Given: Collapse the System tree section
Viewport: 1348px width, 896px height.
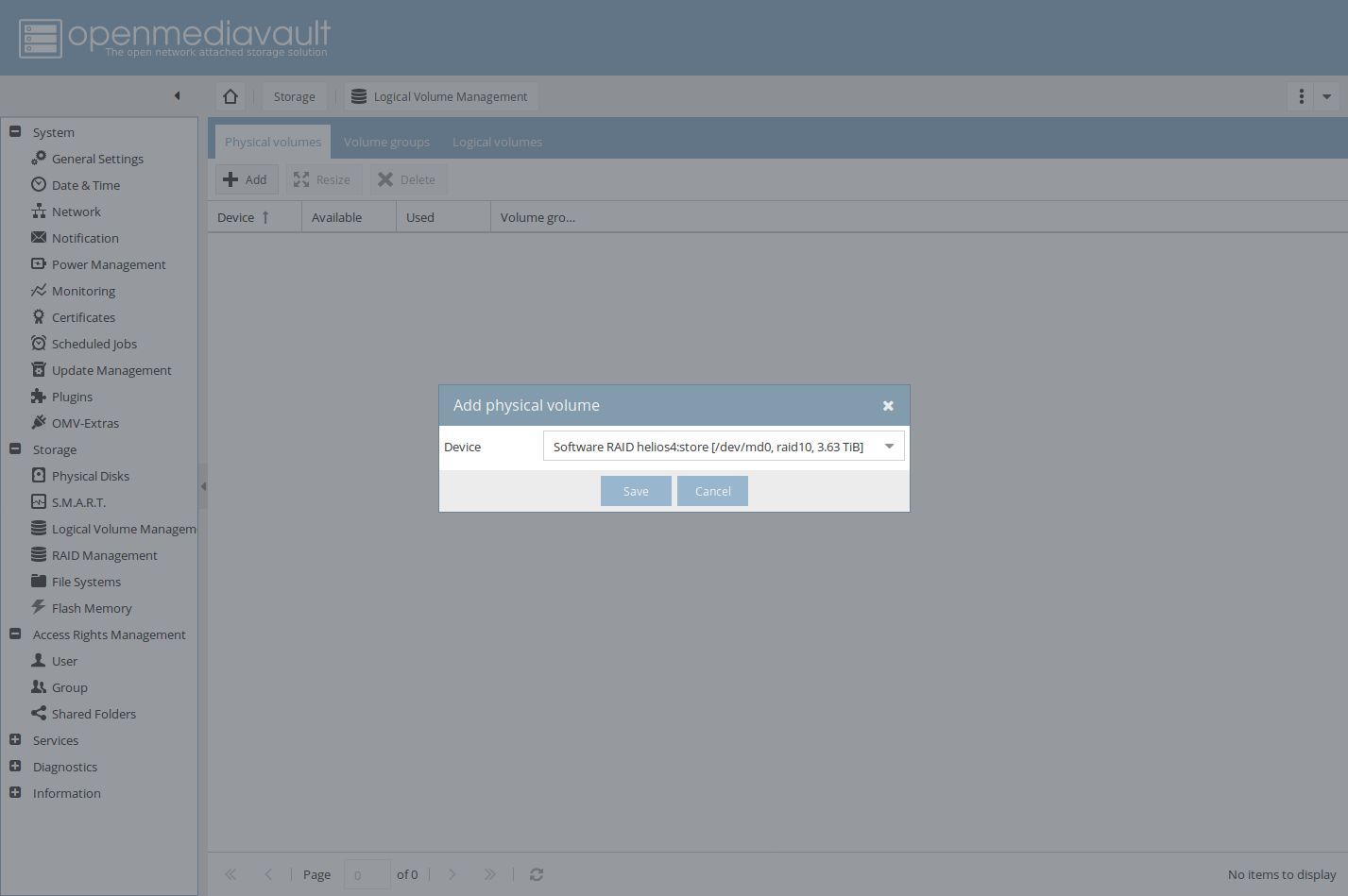Looking at the screenshot, I should coord(15,131).
